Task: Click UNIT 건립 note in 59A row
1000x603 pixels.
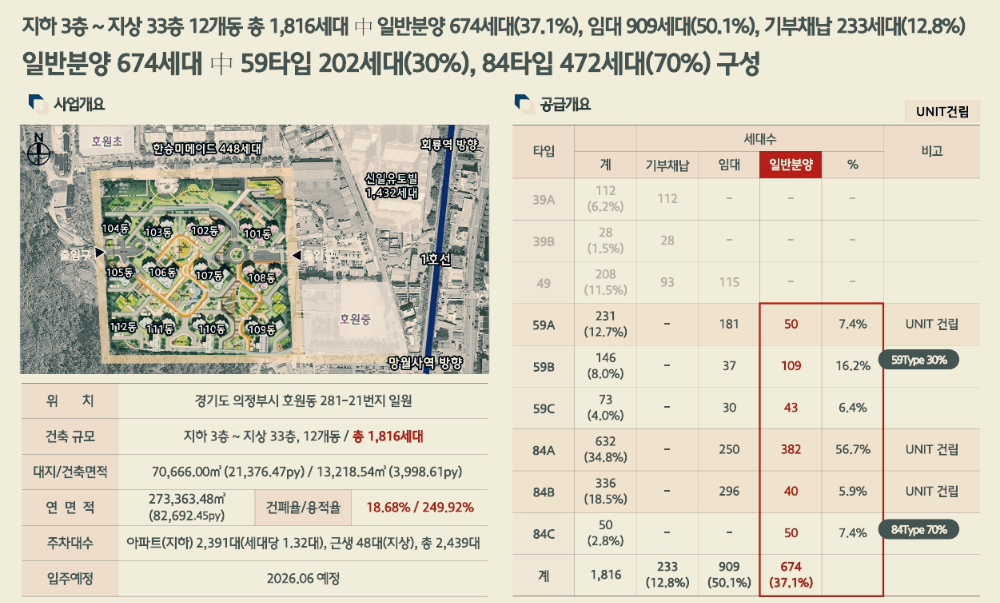Action: pyautogui.click(x=932, y=324)
